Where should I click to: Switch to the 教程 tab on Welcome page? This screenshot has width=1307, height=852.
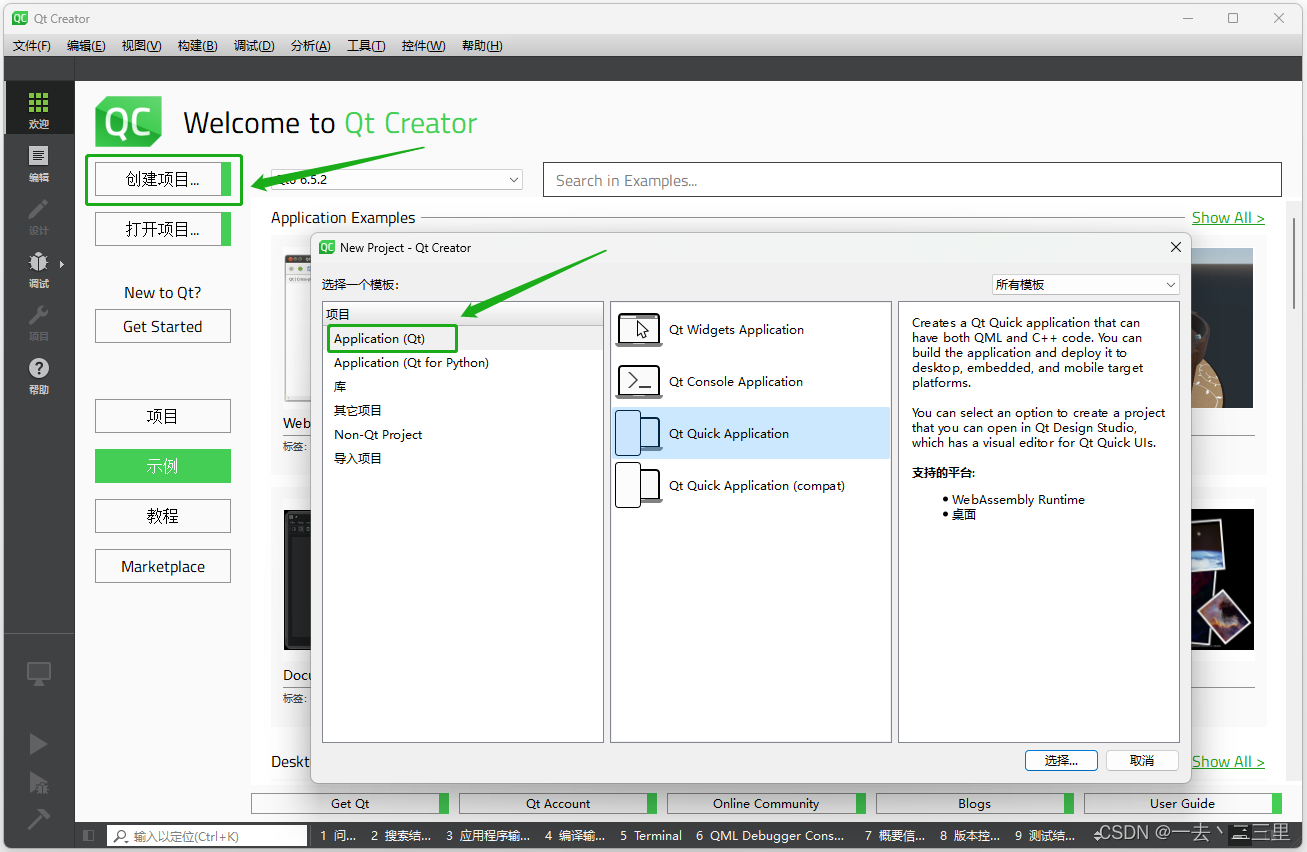coord(163,516)
